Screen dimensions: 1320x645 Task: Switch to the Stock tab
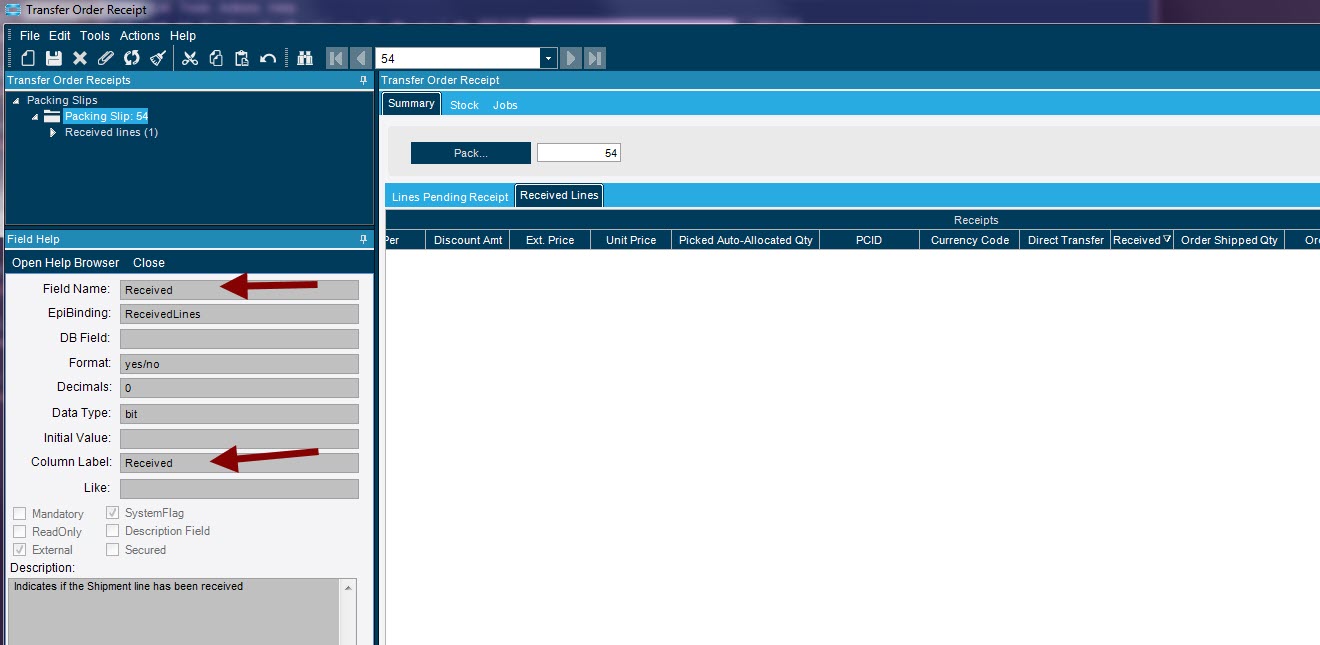[x=464, y=105]
